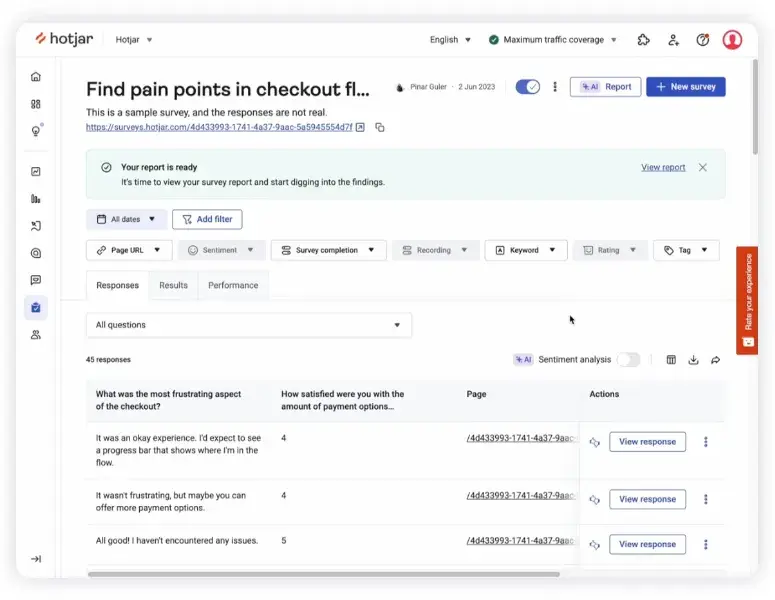Open the Rate your experience side tab
Viewport: 775px width, 600px height.
[x=747, y=300]
